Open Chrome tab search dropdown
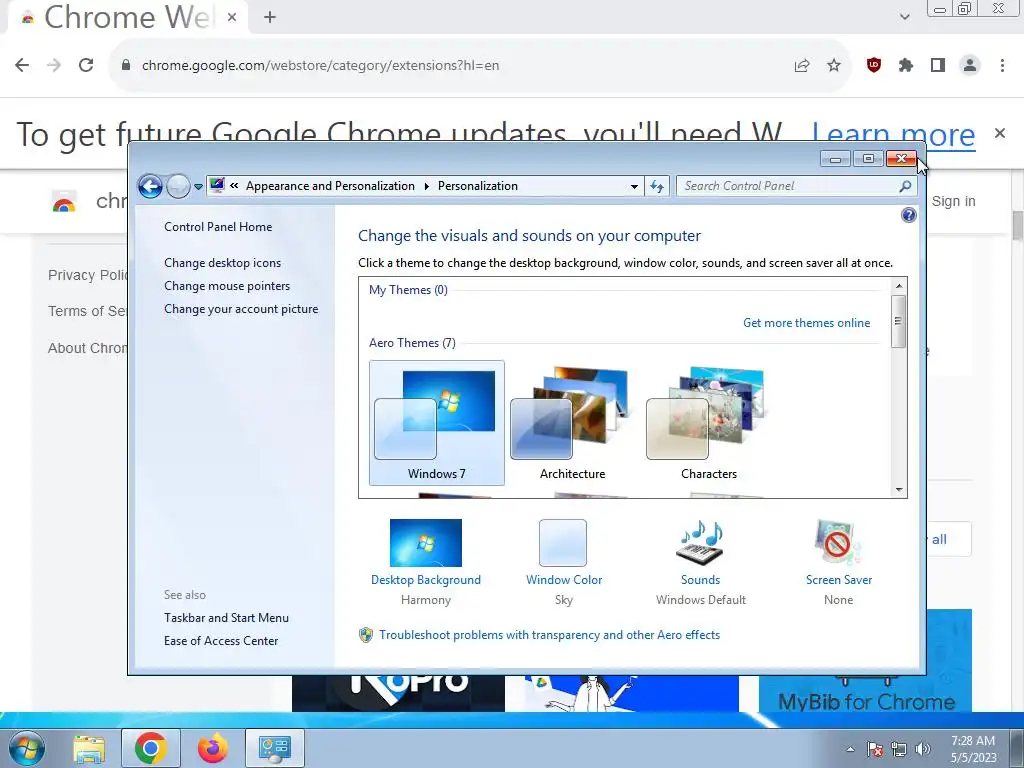This screenshot has height=768, width=1024. (904, 17)
